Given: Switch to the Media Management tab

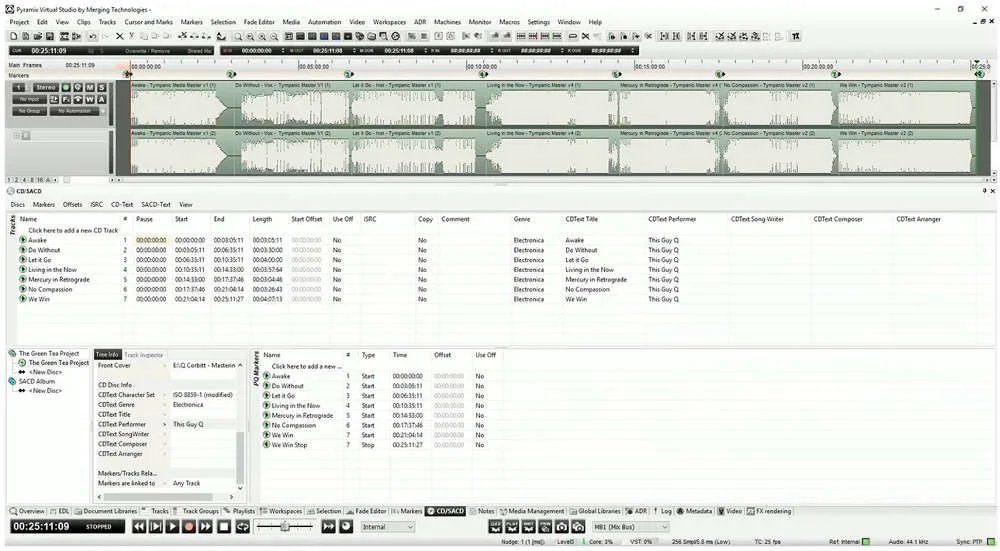Looking at the screenshot, I should [x=532, y=511].
